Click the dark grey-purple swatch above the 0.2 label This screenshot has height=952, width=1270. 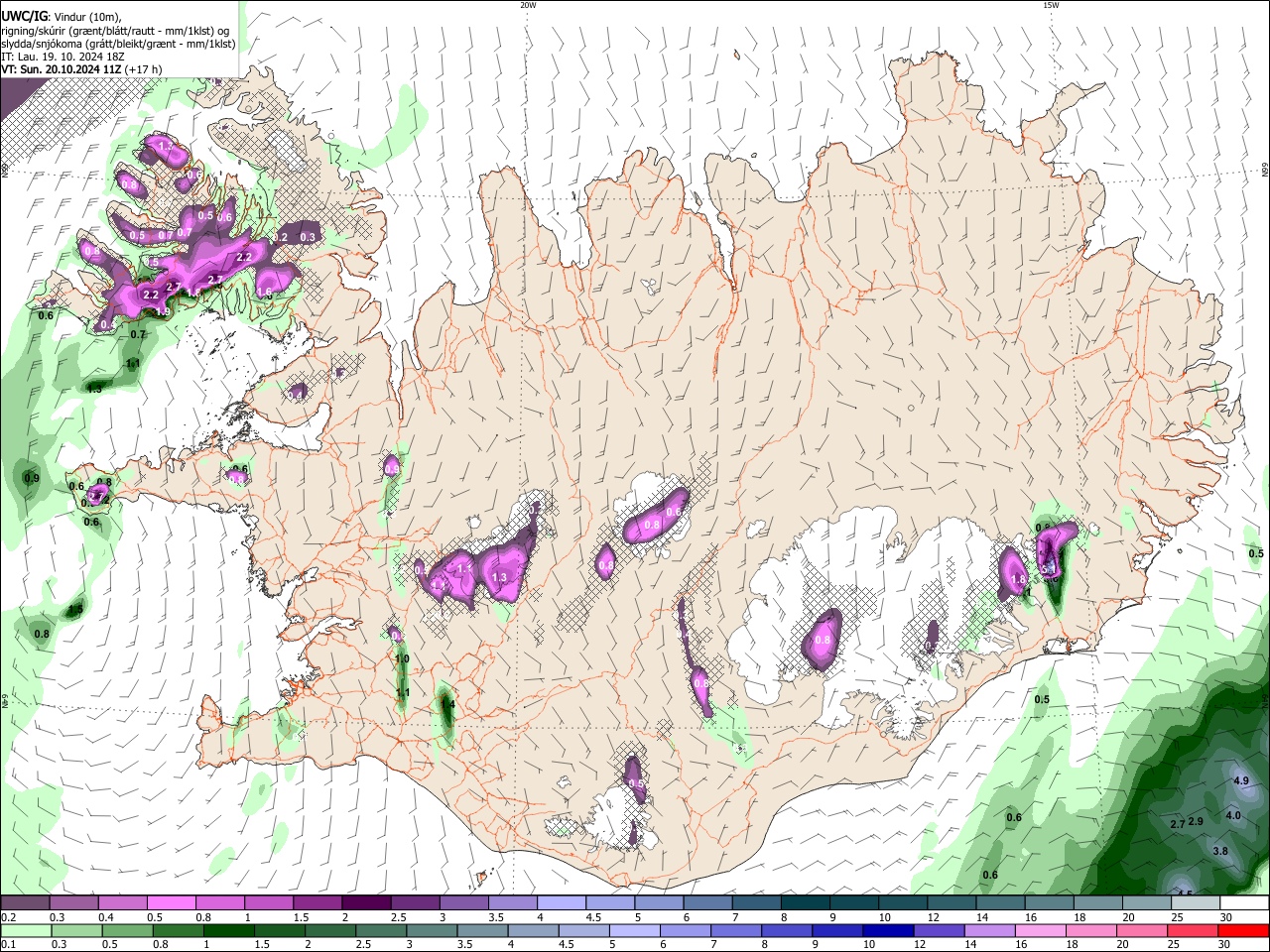(x=25, y=903)
